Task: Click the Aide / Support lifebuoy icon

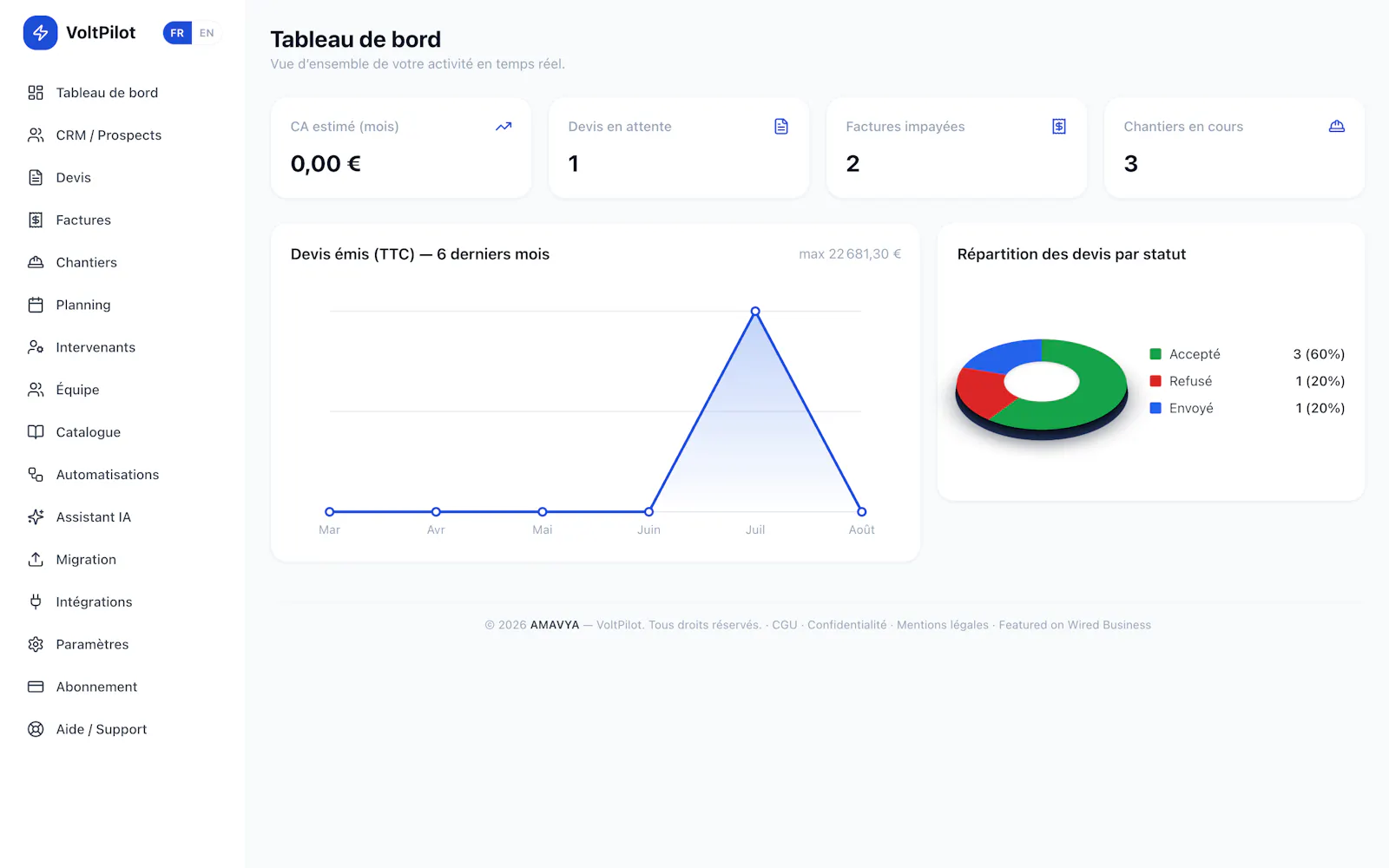Action: pos(36,729)
